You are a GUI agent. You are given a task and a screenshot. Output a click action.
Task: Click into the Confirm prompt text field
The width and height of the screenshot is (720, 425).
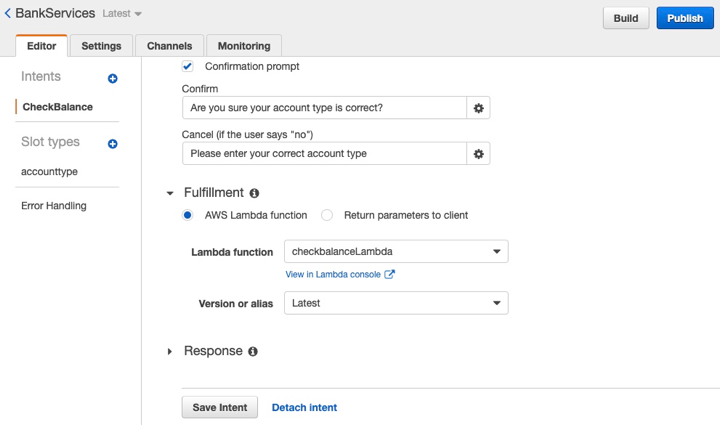(324, 108)
